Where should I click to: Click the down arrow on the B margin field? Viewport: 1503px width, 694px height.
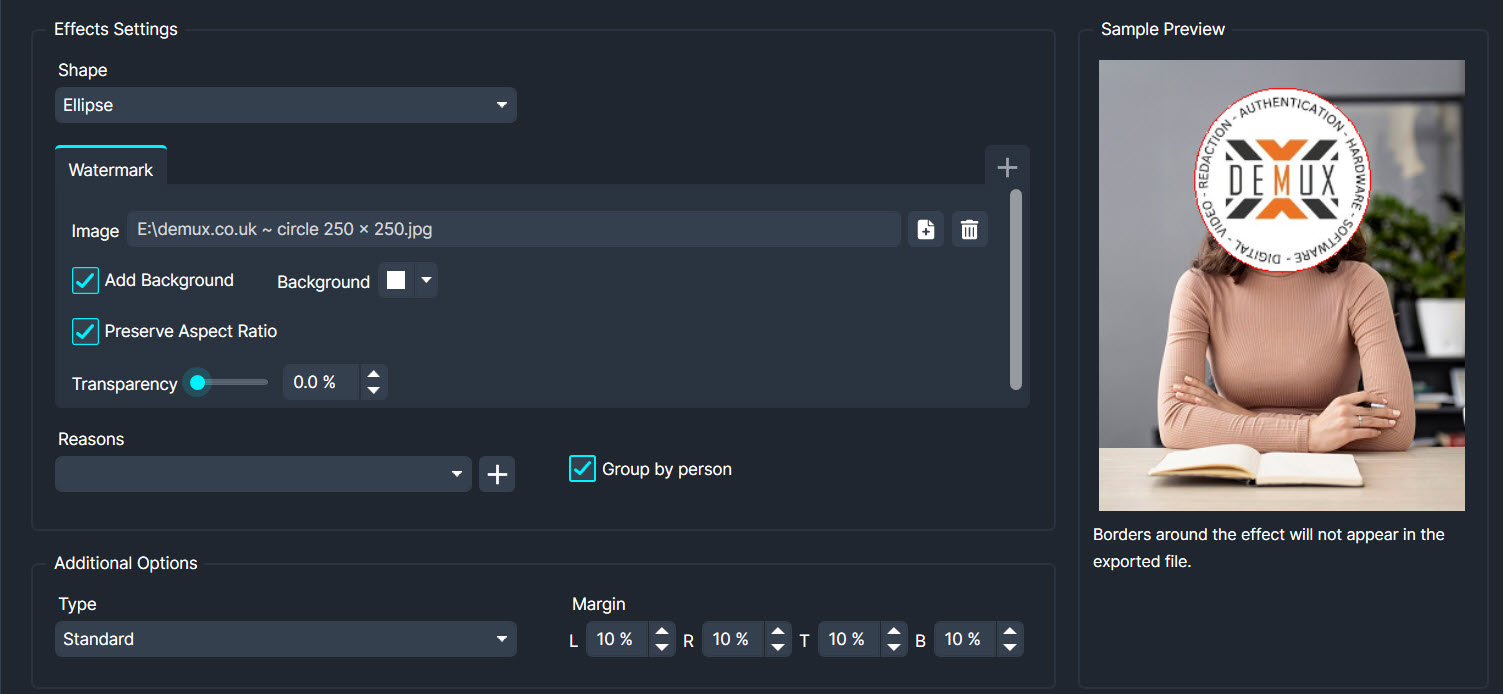coord(1010,645)
